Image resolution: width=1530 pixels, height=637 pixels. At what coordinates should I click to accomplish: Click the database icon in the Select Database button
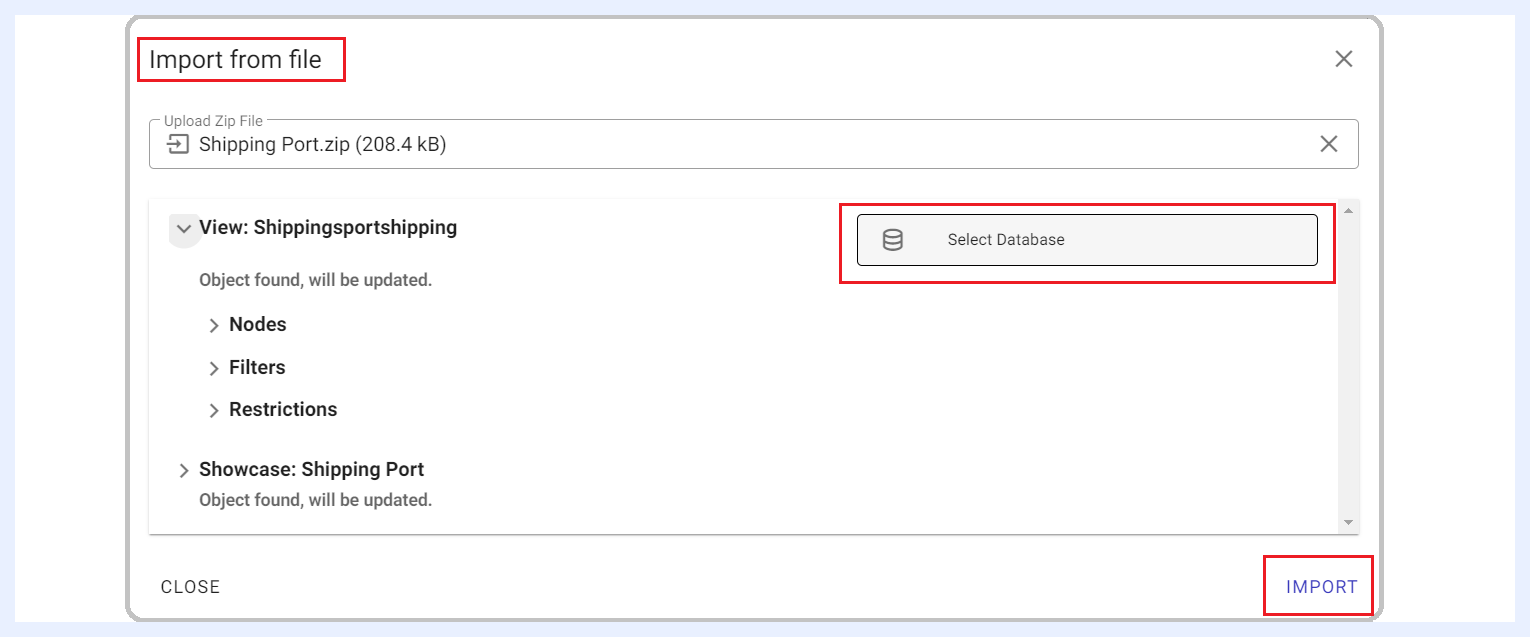click(893, 240)
